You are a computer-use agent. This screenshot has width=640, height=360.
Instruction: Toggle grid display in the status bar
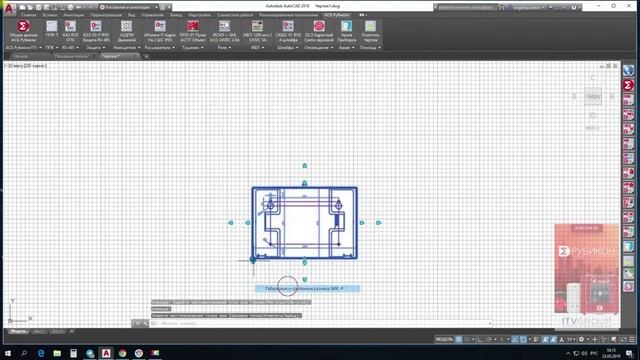tap(459, 340)
